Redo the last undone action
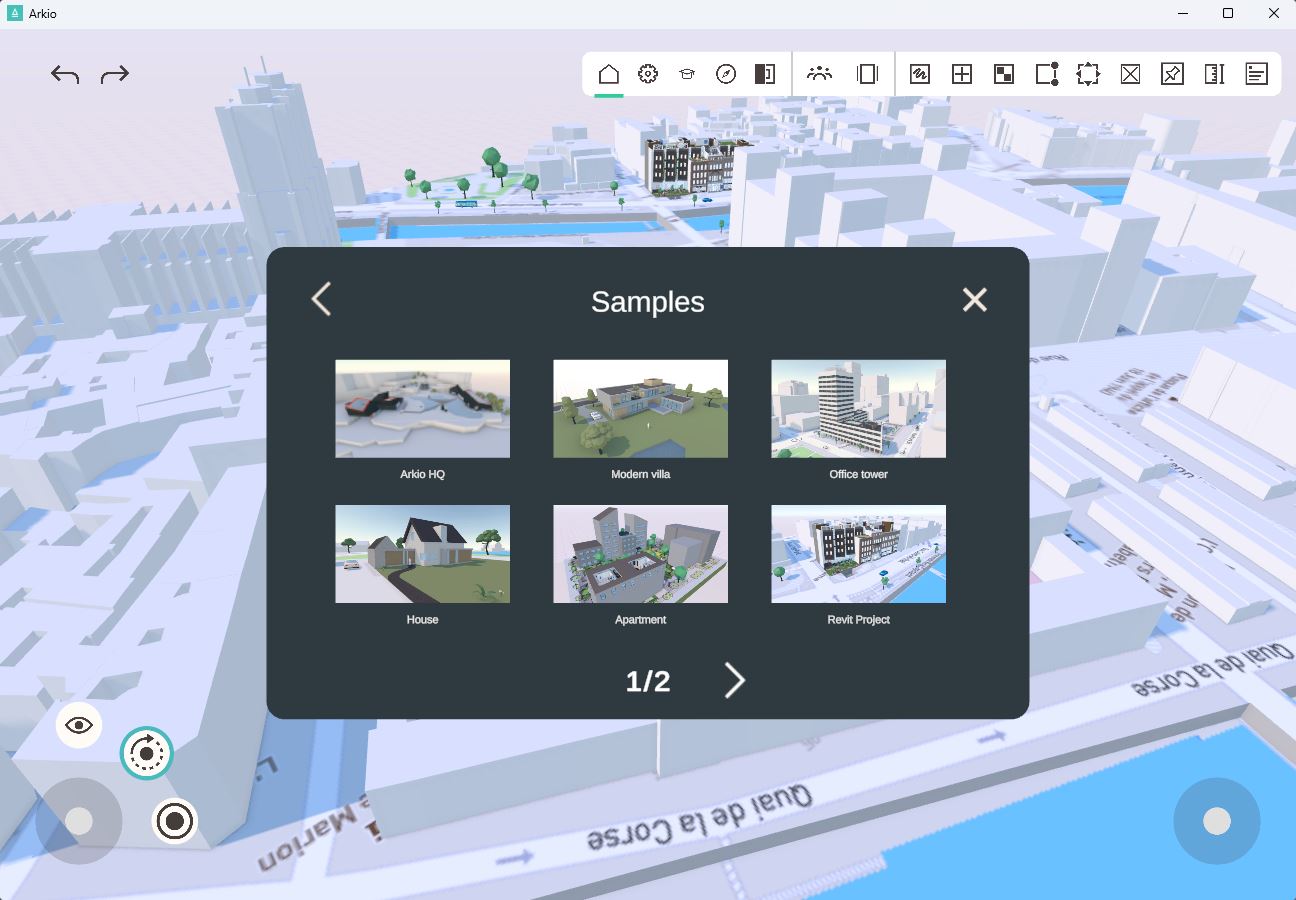The image size is (1296, 900). (x=115, y=74)
